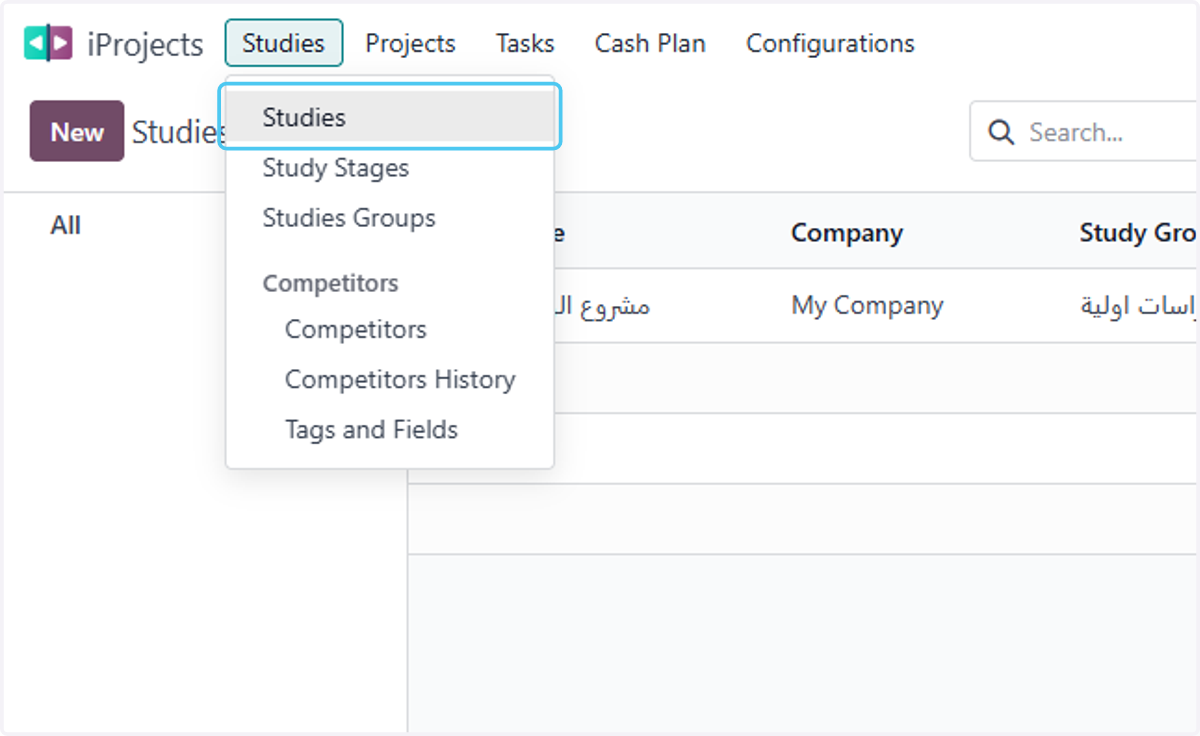This screenshot has height=736, width=1200.
Task: Open the Configurations menu
Action: [830, 44]
